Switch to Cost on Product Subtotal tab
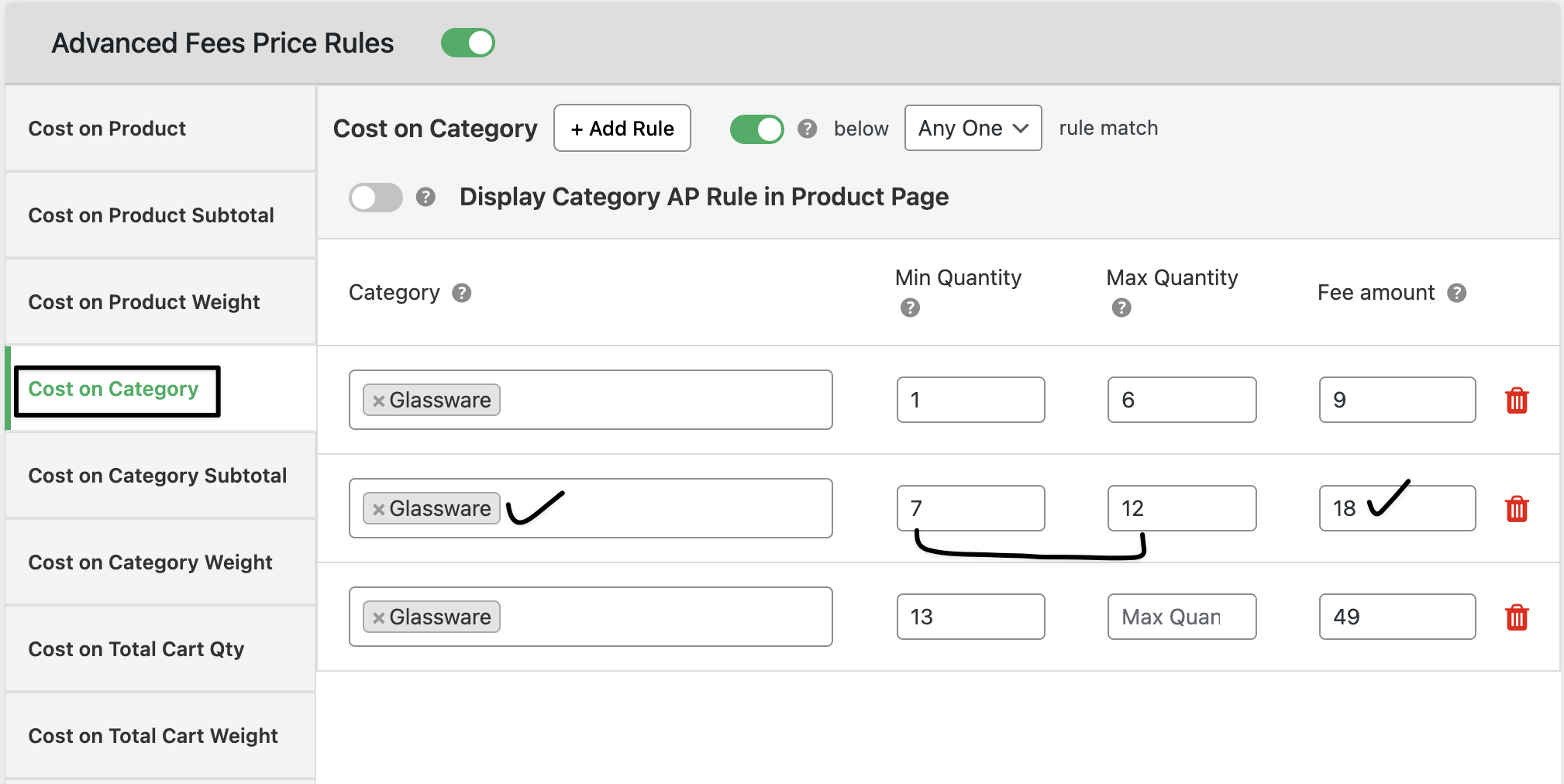1564x784 pixels. tap(151, 215)
